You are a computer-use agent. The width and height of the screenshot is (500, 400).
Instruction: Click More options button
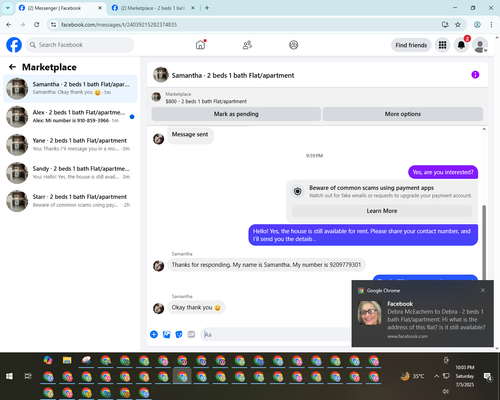pyautogui.click(x=403, y=114)
